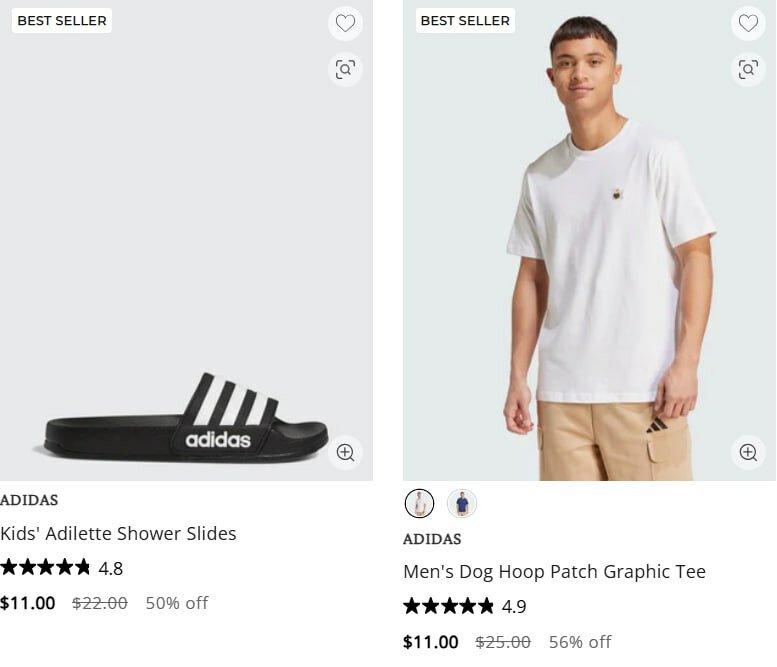Click the $11.00 price of the slides
The width and height of the screenshot is (777, 667).
point(28,603)
